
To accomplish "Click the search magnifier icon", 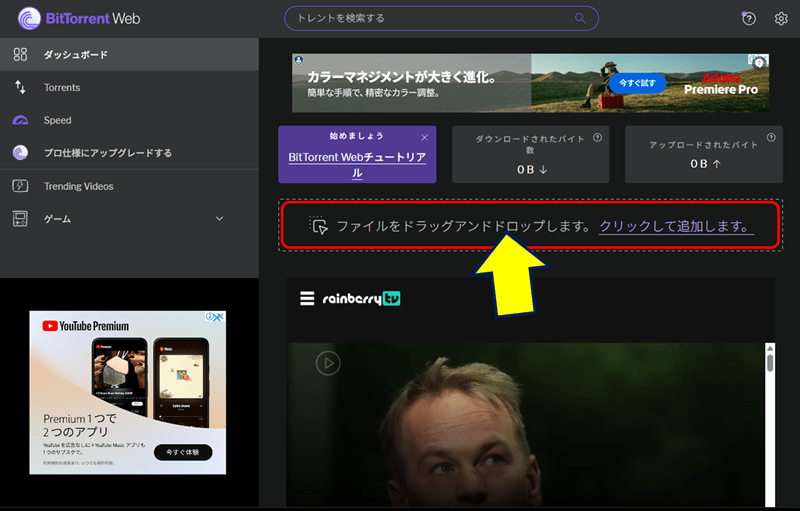I will tap(580, 18).
